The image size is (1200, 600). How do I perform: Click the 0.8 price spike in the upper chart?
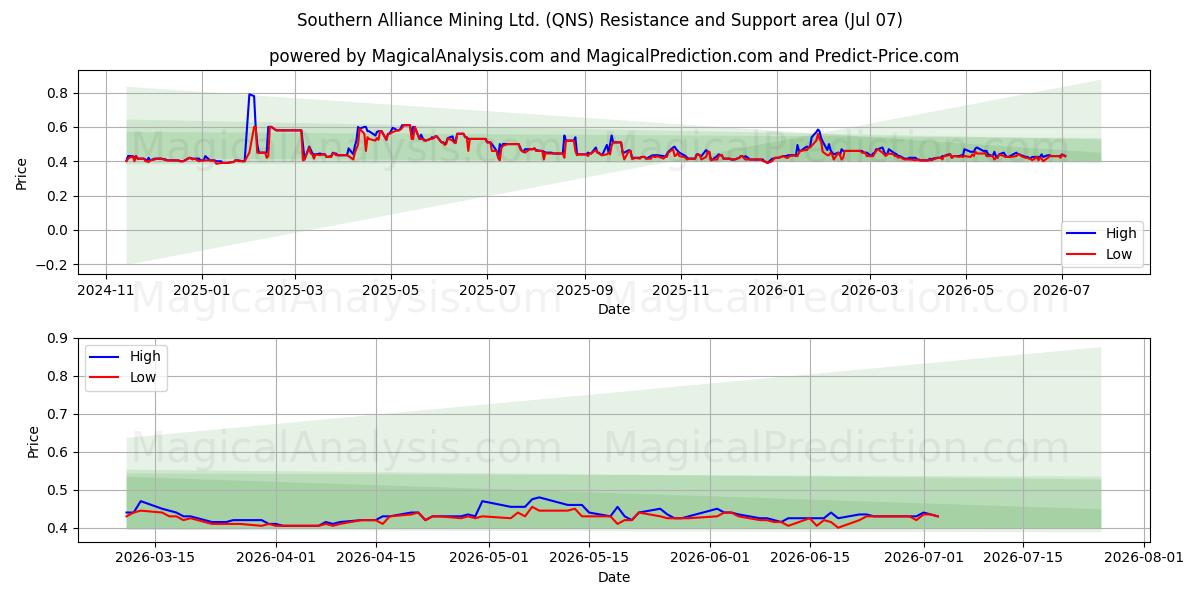[251, 95]
